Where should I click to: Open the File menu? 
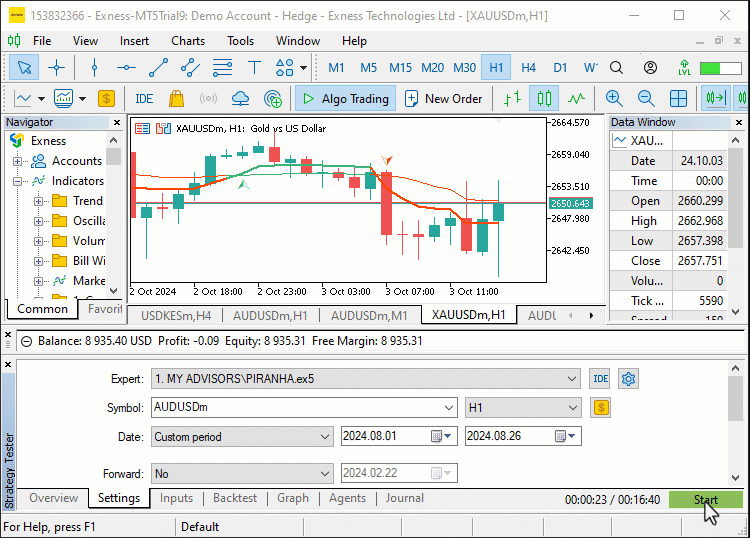click(x=42, y=41)
